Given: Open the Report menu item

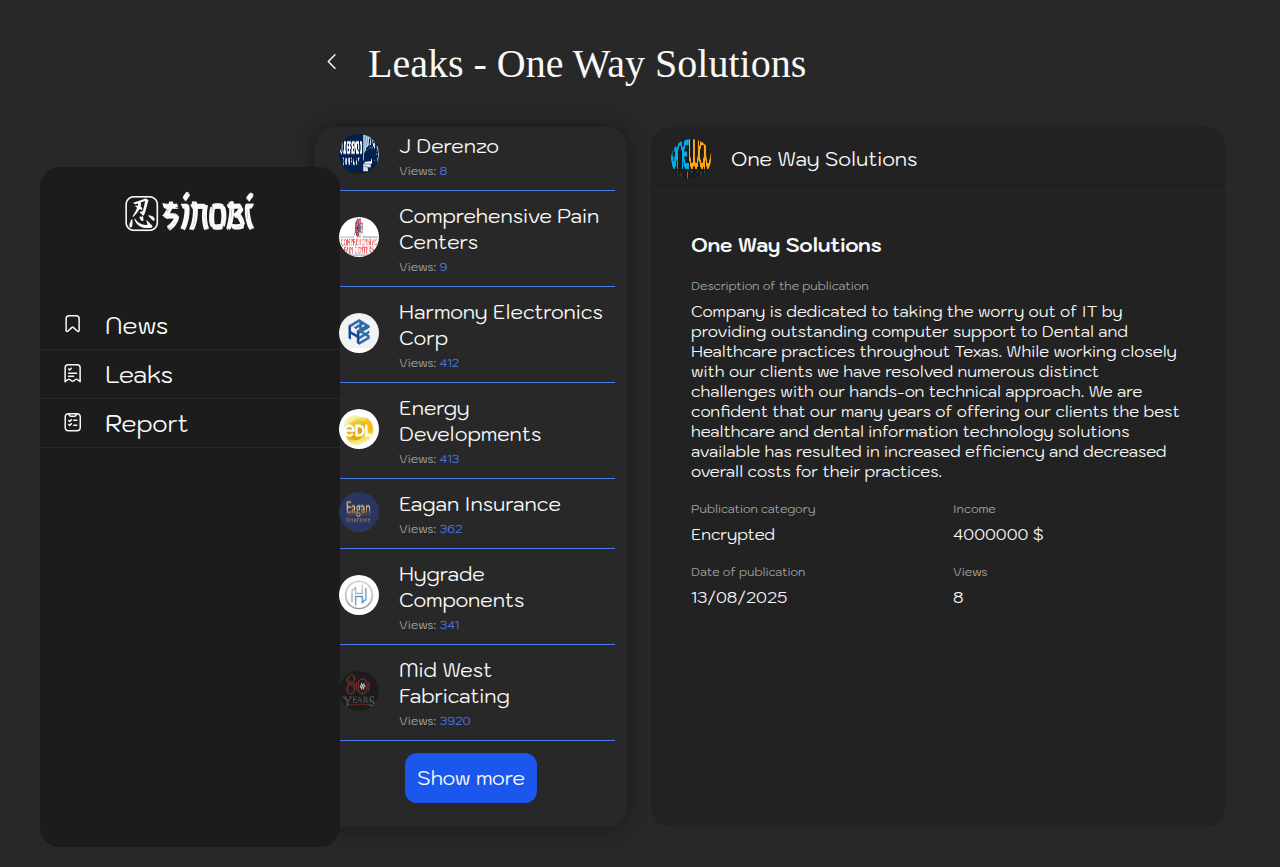Looking at the screenshot, I should [x=146, y=424].
